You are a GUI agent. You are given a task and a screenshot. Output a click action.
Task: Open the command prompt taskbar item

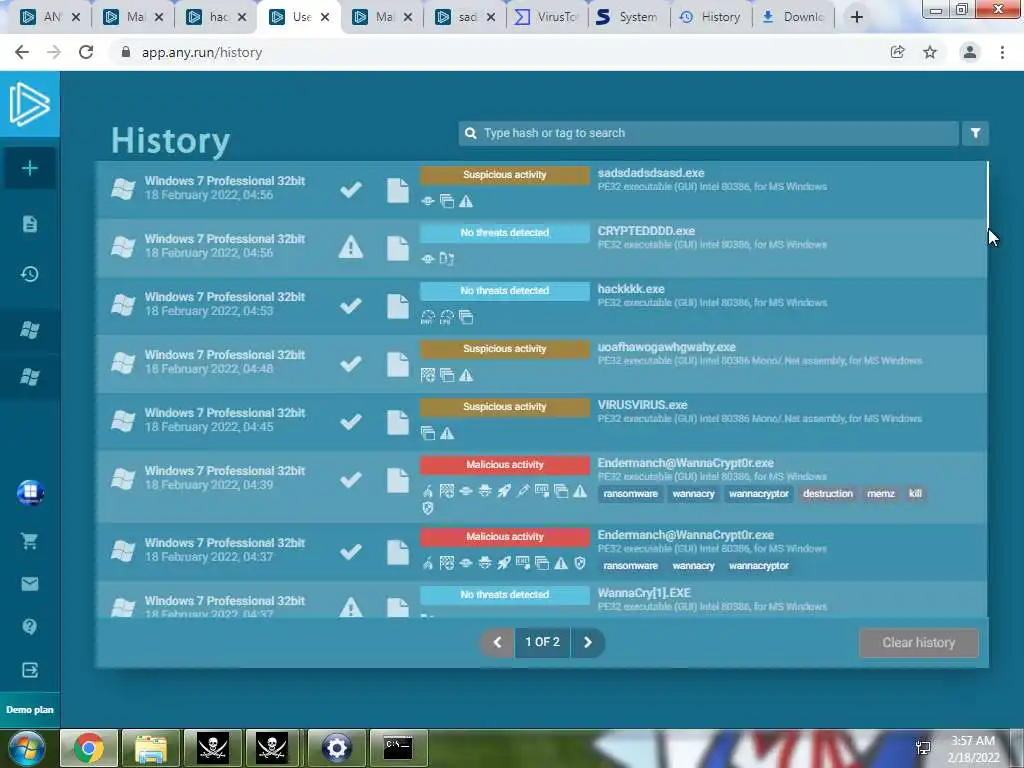398,748
